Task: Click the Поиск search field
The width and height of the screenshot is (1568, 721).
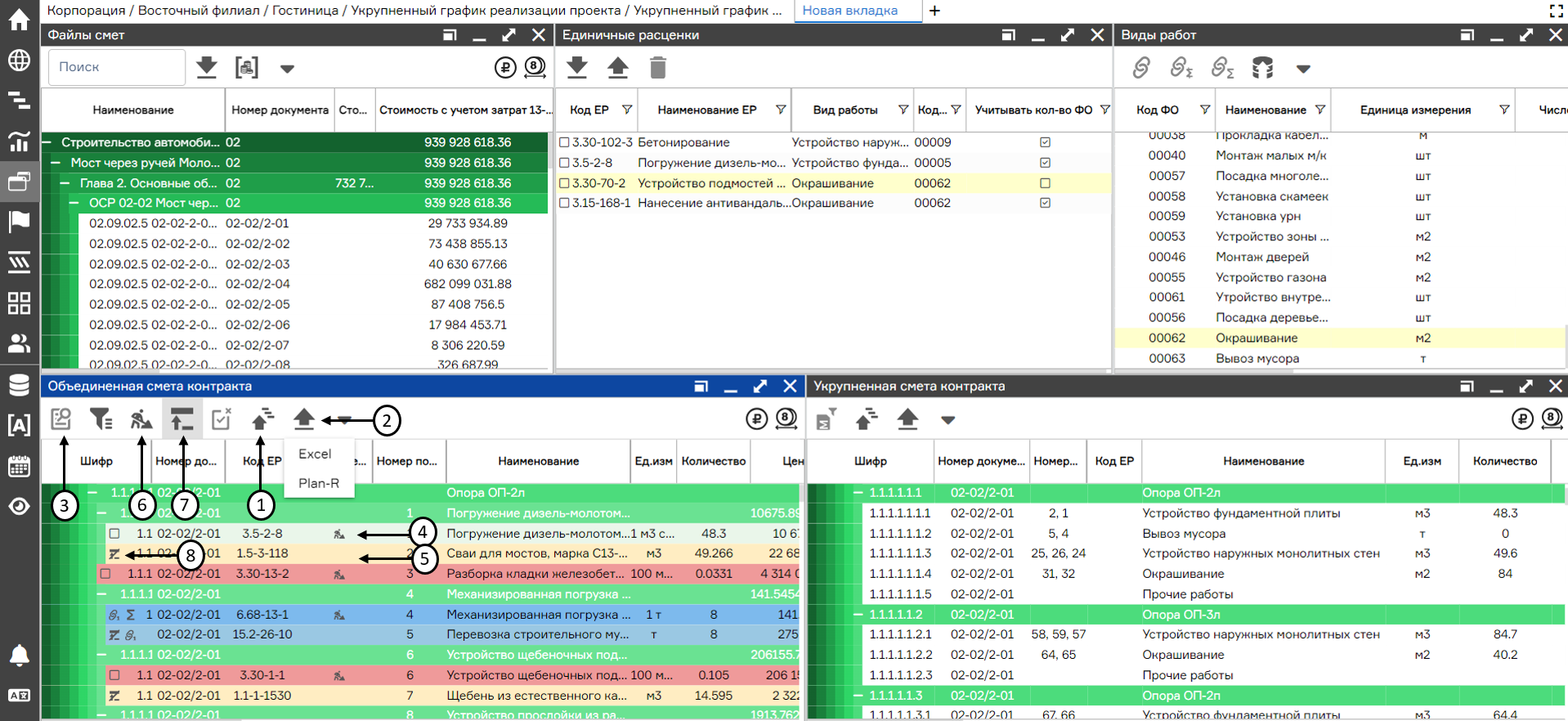Action: (x=117, y=67)
